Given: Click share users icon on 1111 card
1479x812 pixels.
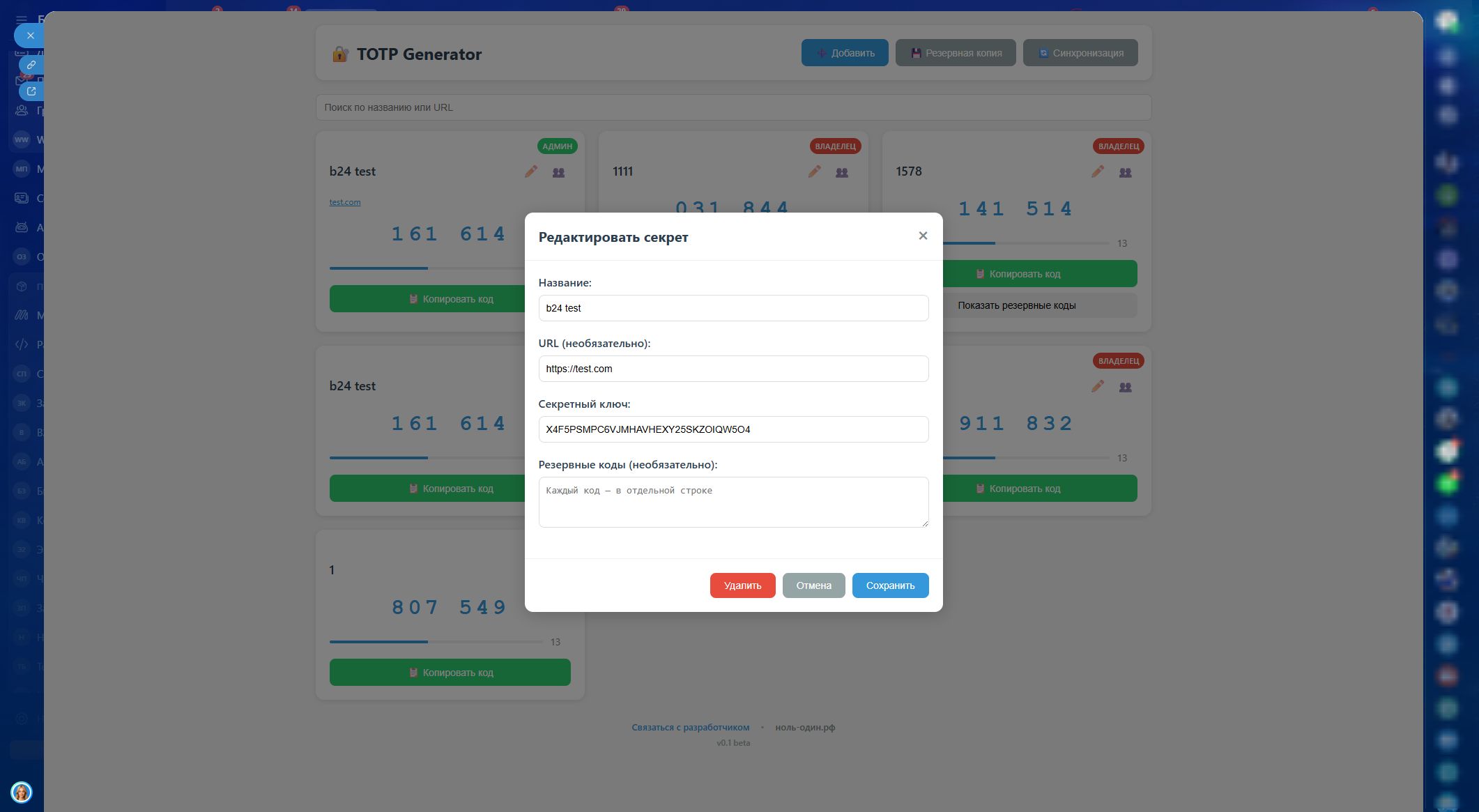Looking at the screenshot, I should [x=842, y=172].
